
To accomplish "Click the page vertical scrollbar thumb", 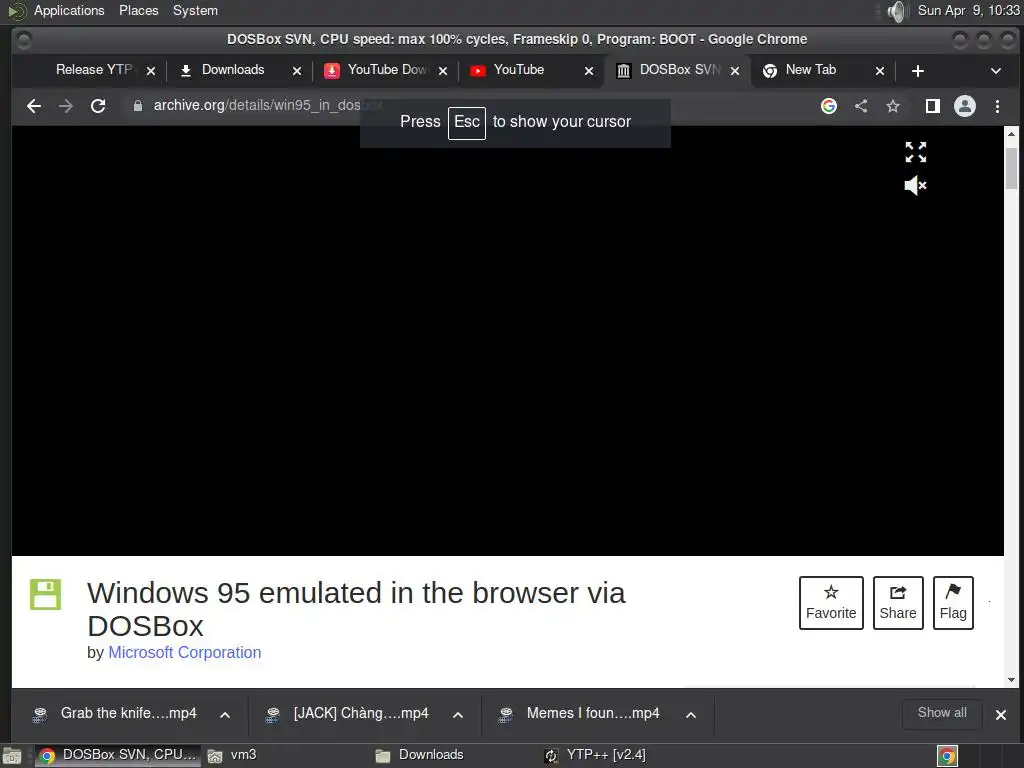I will pyautogui.click(x=1012, y=168).
